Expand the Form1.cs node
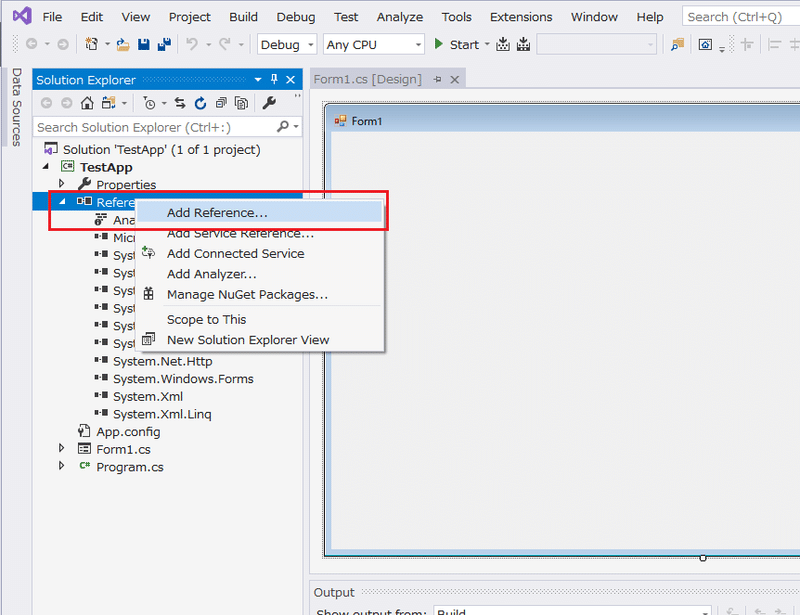The height and width of the screenshot is (615, 800). pos(62,448)
